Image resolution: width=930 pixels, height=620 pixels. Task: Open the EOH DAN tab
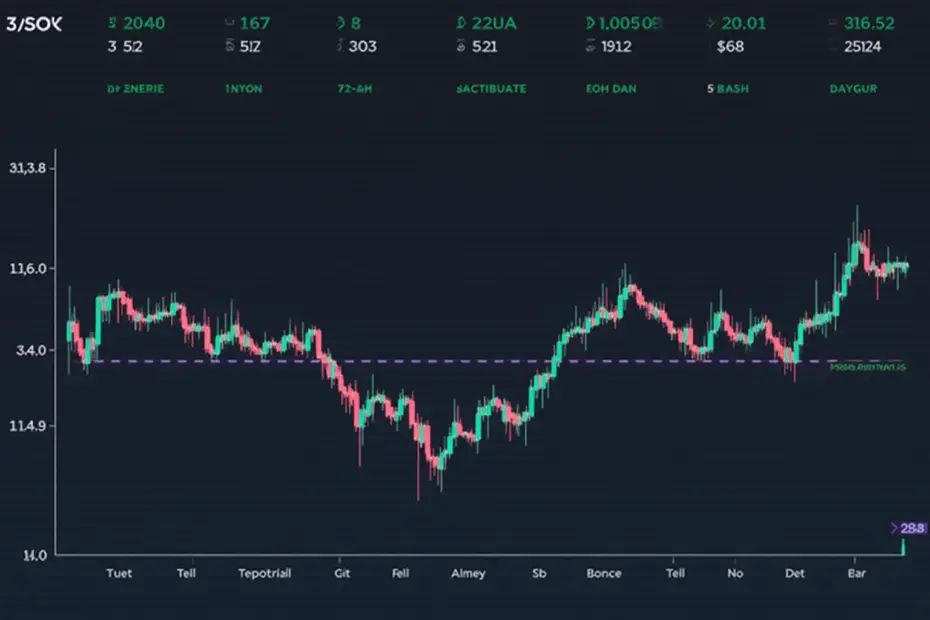coord(610,88)
